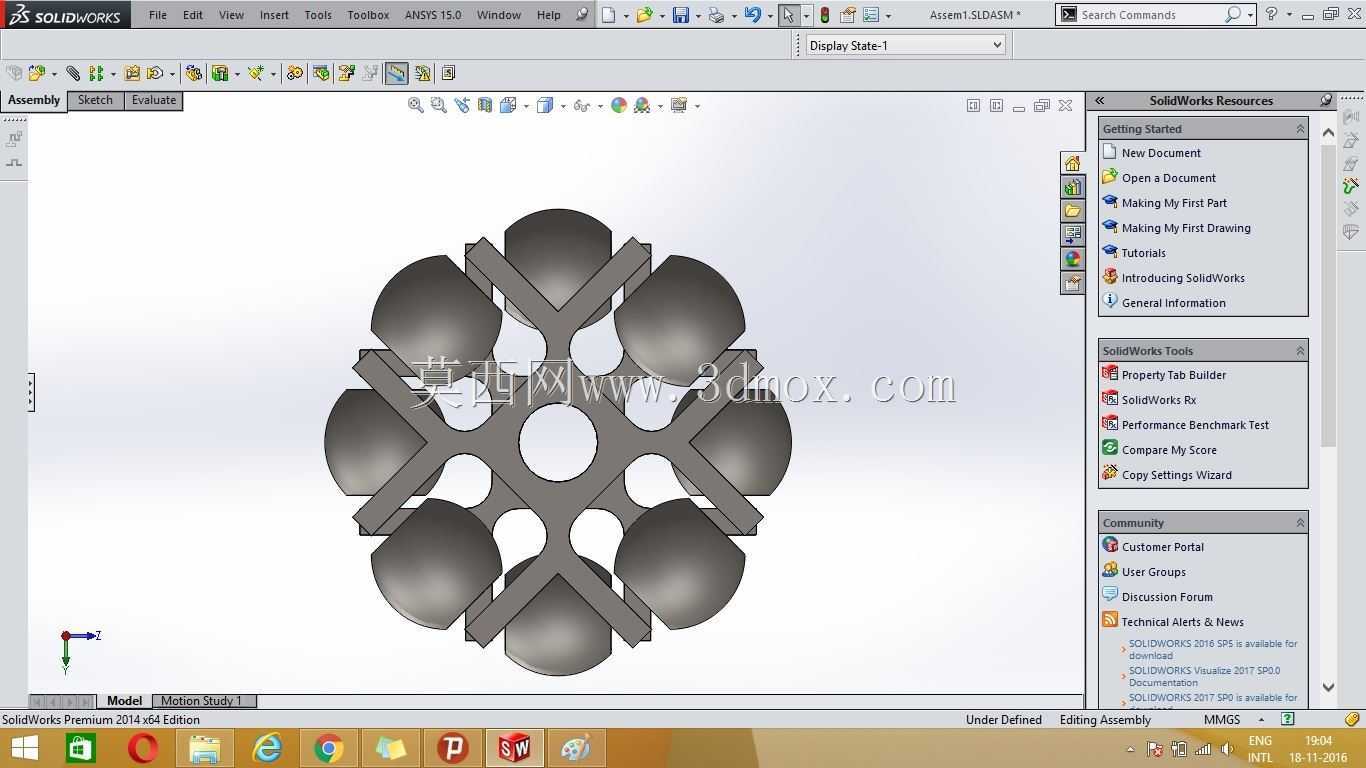Click the Apply Scene icon
Image resolution: width=1366 pixels, height=768 pixels.
(x=642, y=105)
